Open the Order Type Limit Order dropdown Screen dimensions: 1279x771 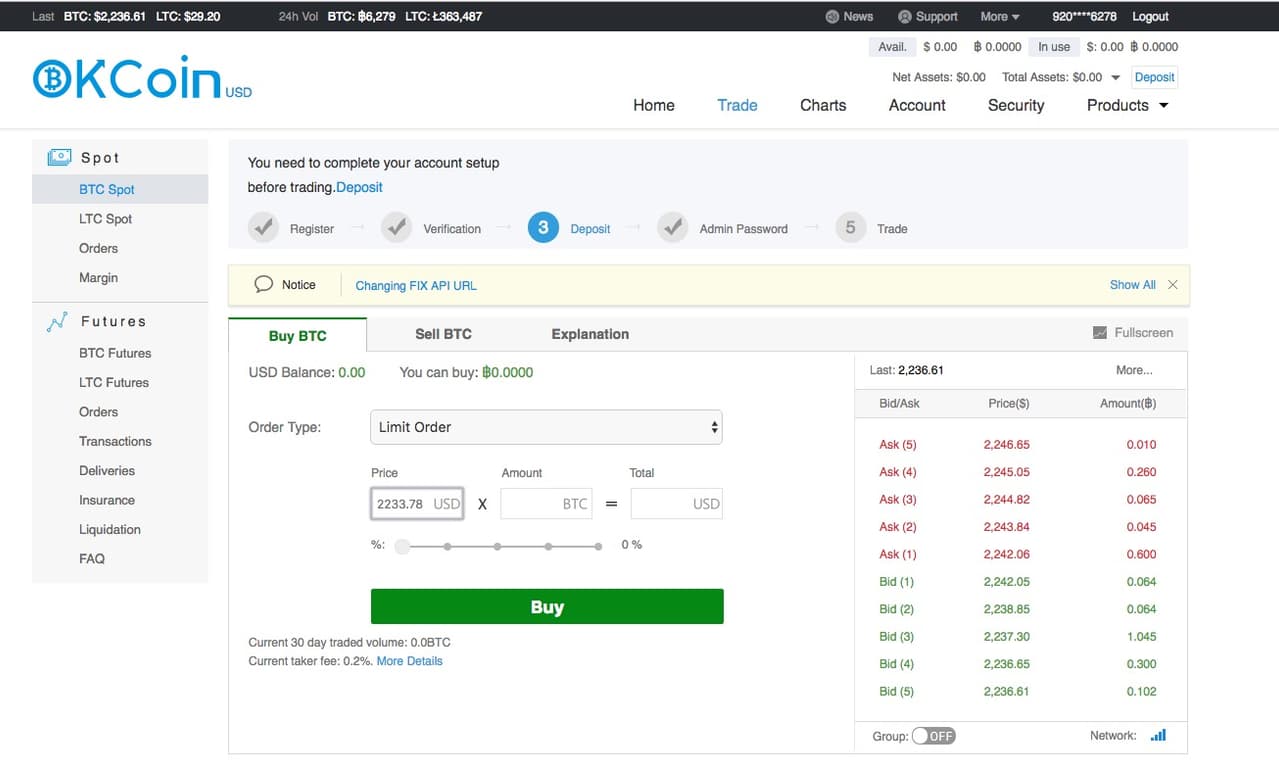[x=546, y=427]
